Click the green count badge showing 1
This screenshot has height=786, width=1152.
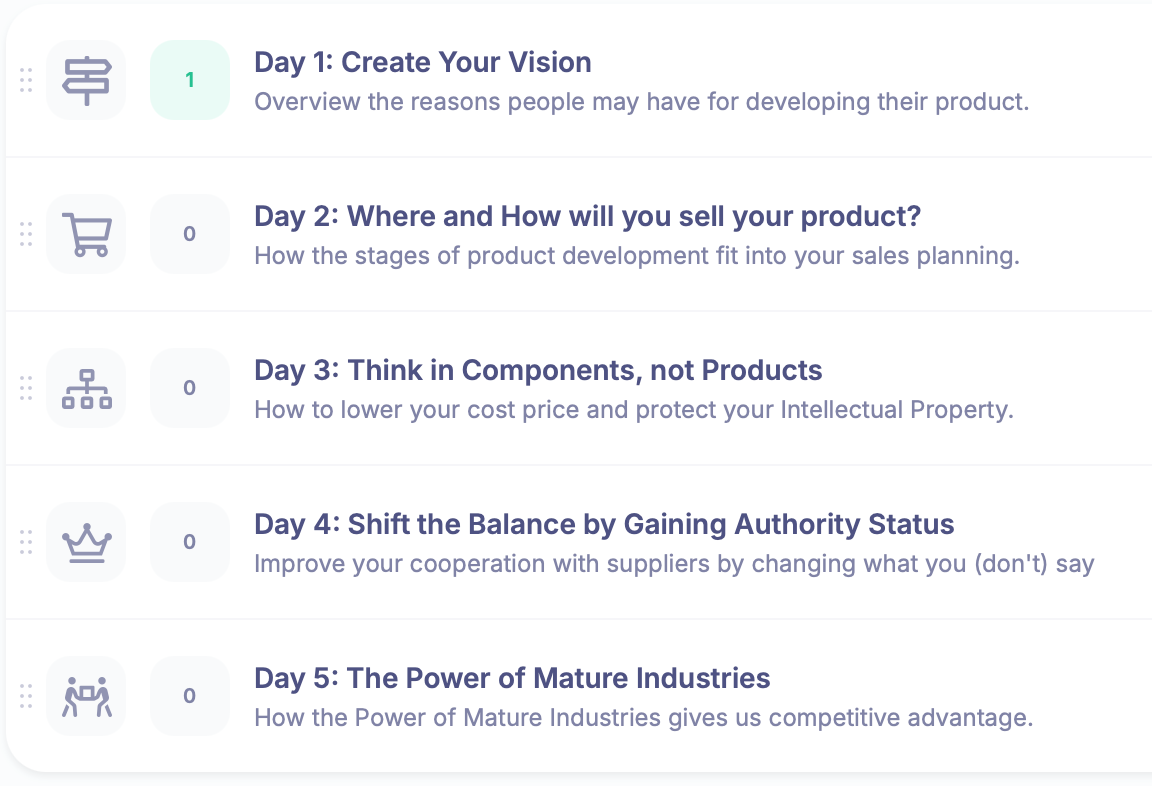[190, 80]
